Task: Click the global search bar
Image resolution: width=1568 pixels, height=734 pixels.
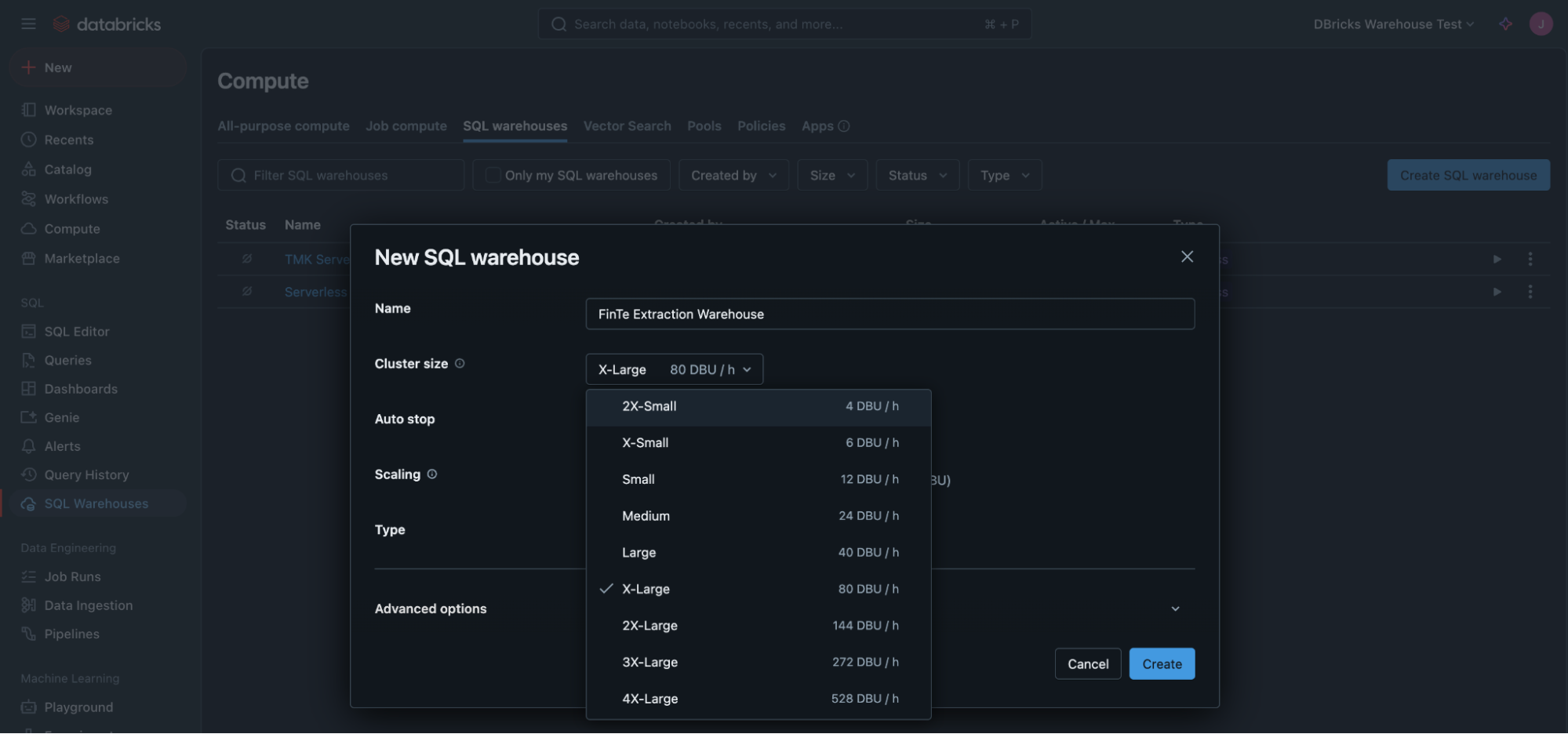Action: pos(784,24)
